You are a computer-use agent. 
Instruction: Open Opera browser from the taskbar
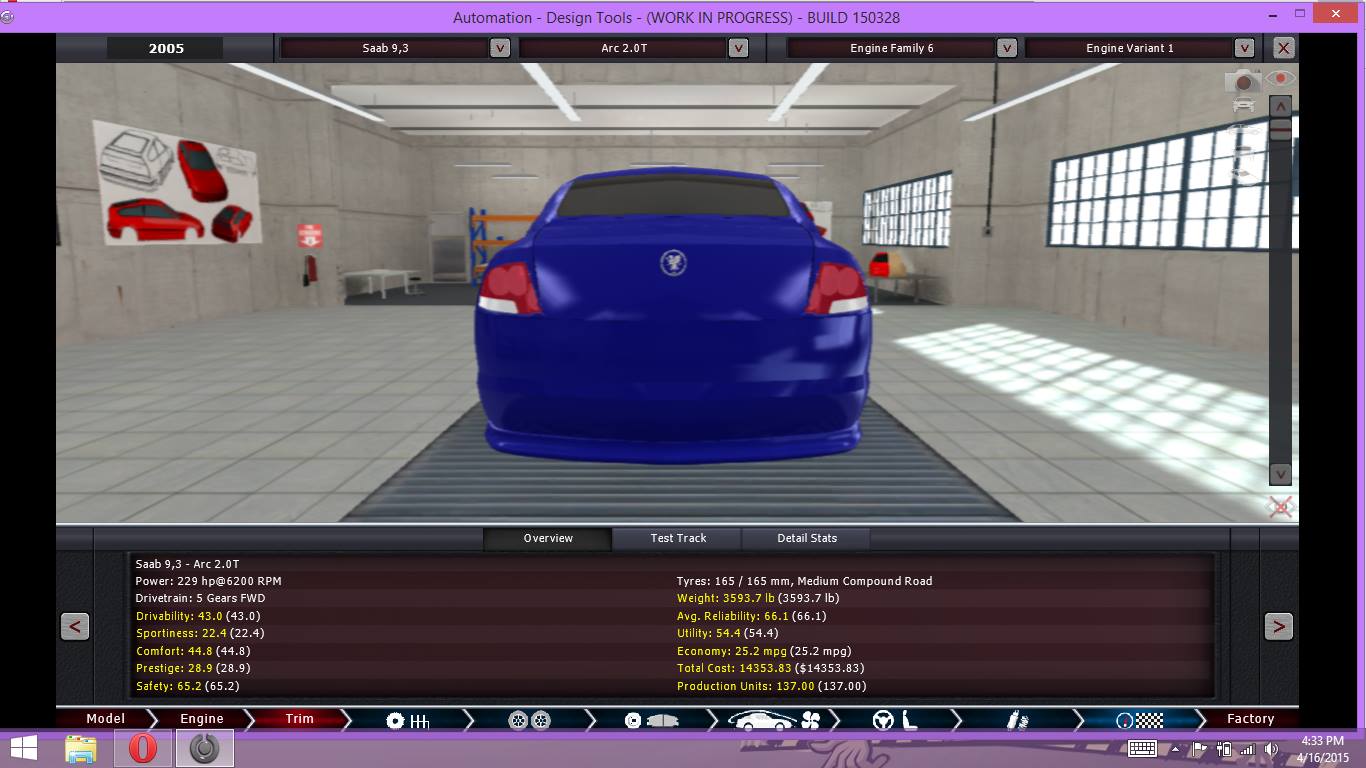[x=143, y=748]
